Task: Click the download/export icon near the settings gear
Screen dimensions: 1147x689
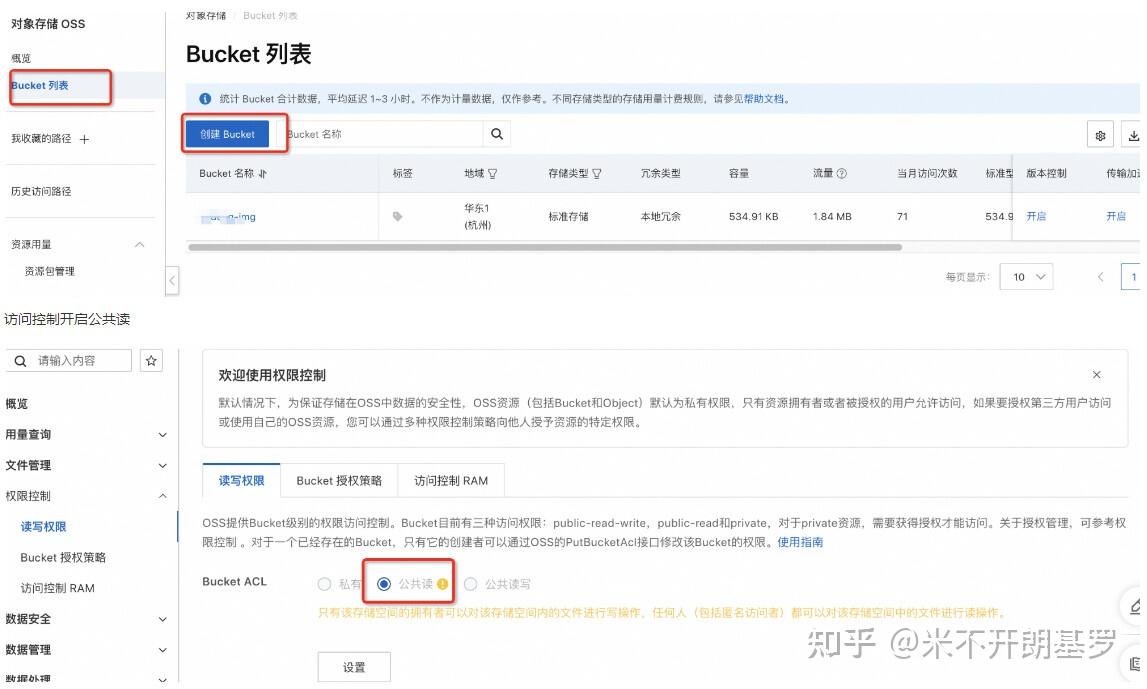Action: coord(1135,136)
